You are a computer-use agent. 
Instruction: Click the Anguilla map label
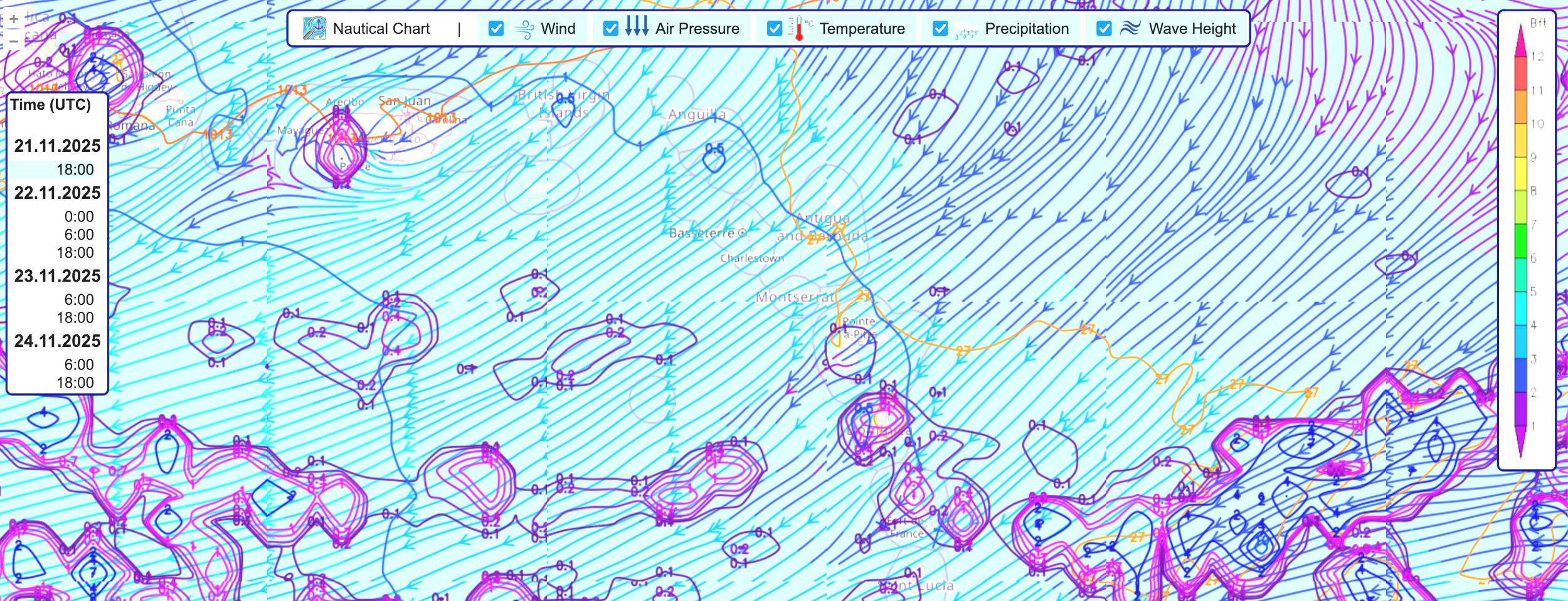click(x=697, y=114)
